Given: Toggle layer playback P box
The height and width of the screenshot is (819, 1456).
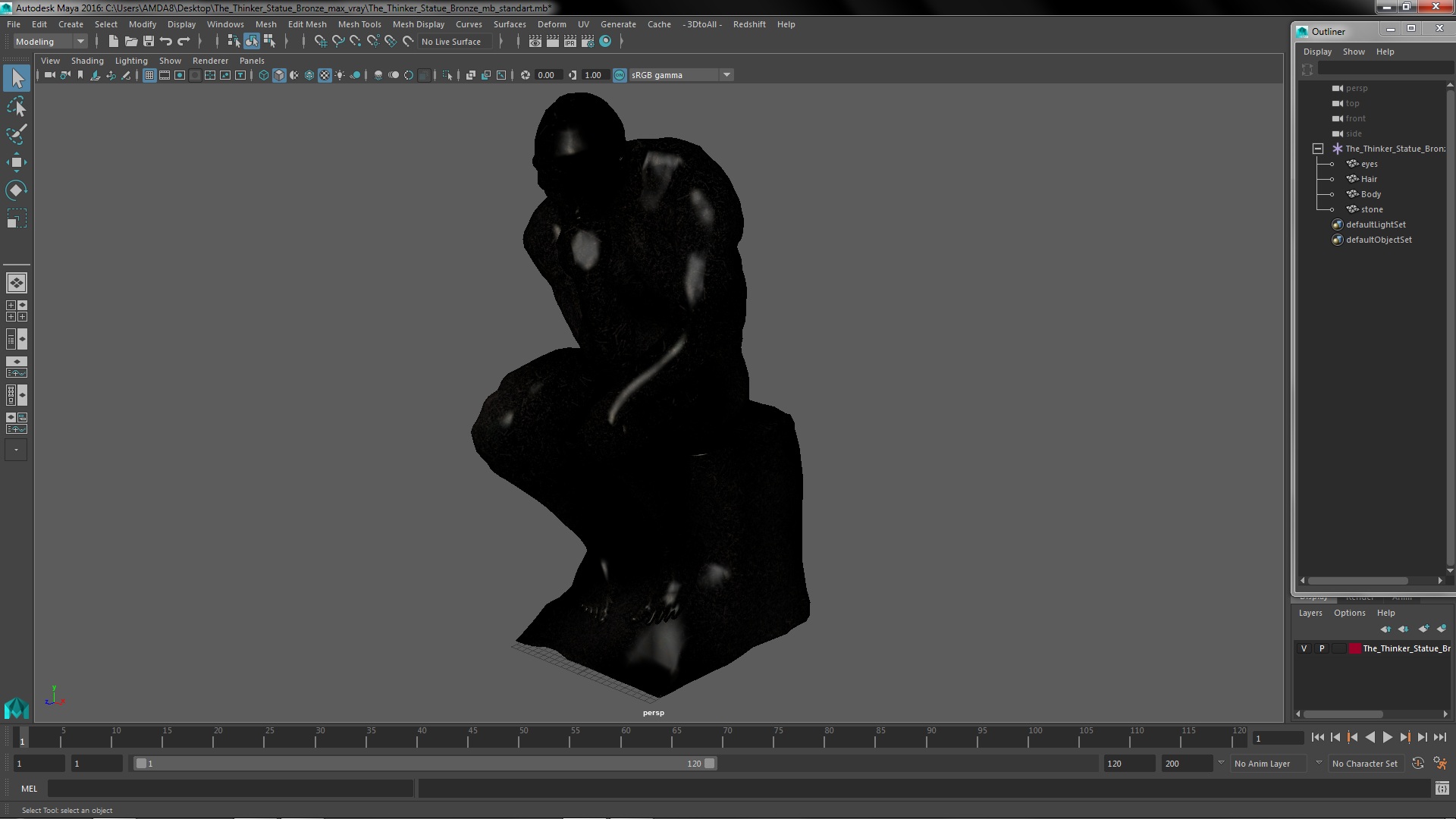Looking at the screenshot, I should [x=1322, y=648].
